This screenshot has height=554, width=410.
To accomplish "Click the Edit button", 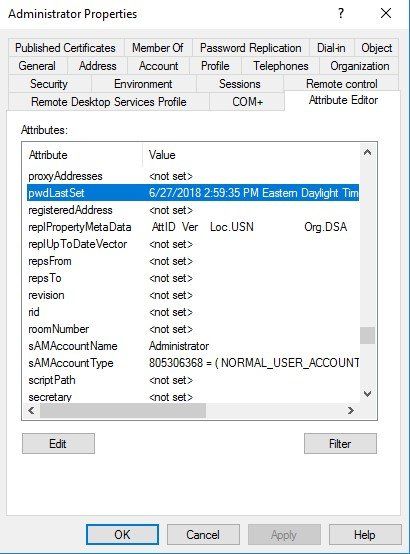I will pos(58,443).
